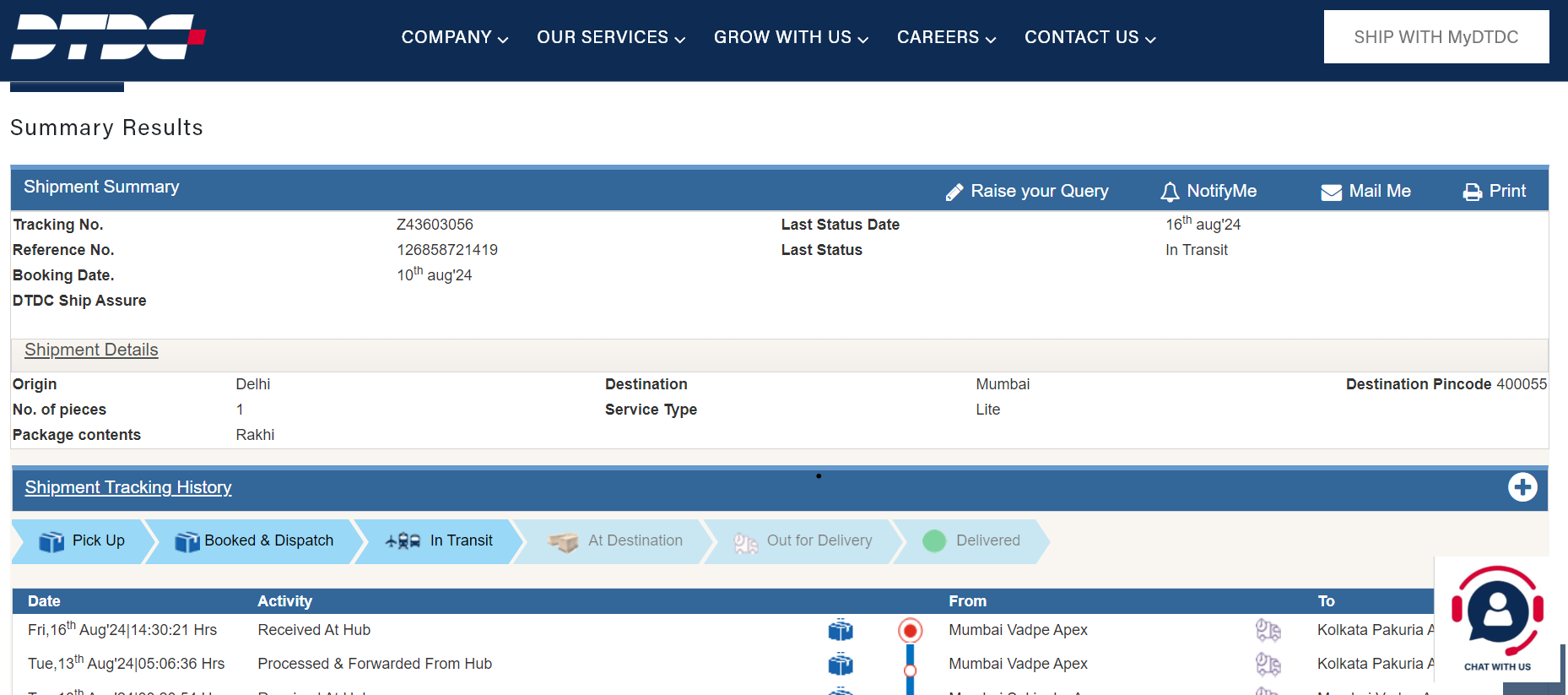Click the SHIP WITH MyDTDC button

point(1436,37)
